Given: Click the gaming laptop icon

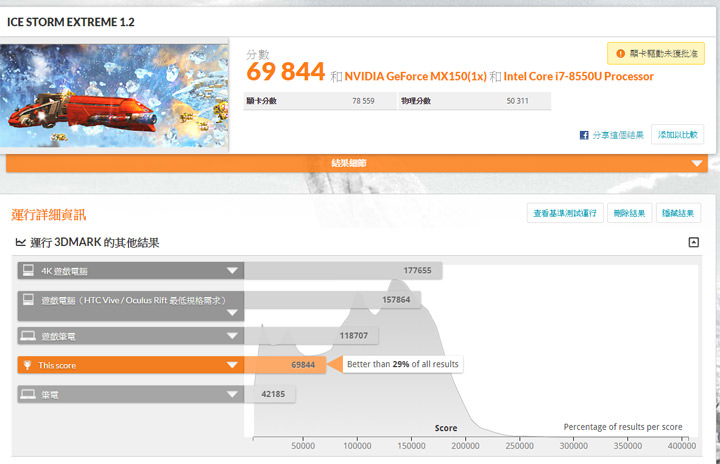Looking at the screenshot, I should 28,336.
